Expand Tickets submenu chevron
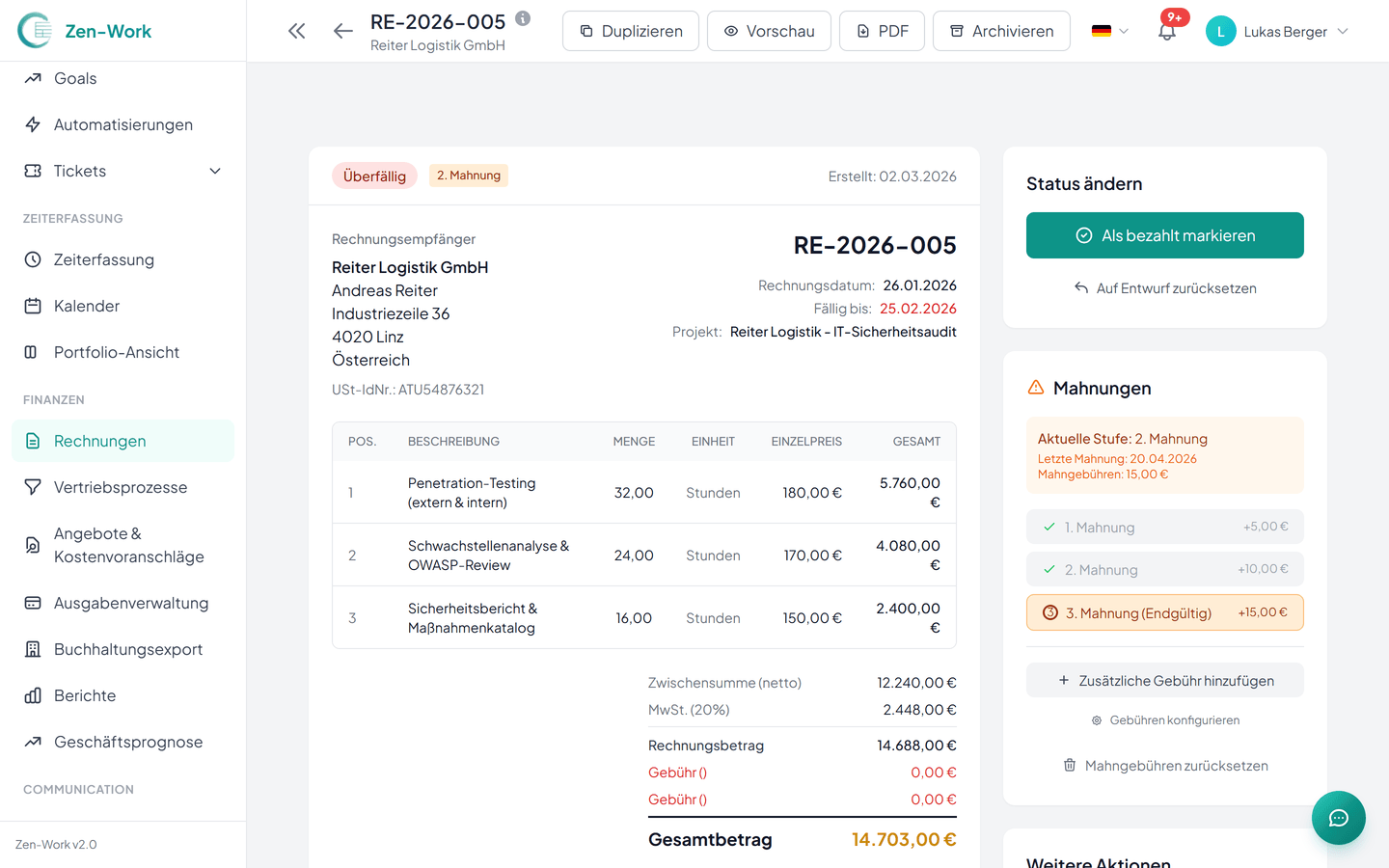The height and width of the screenshot is (868, 1389). tap(215, 171)
